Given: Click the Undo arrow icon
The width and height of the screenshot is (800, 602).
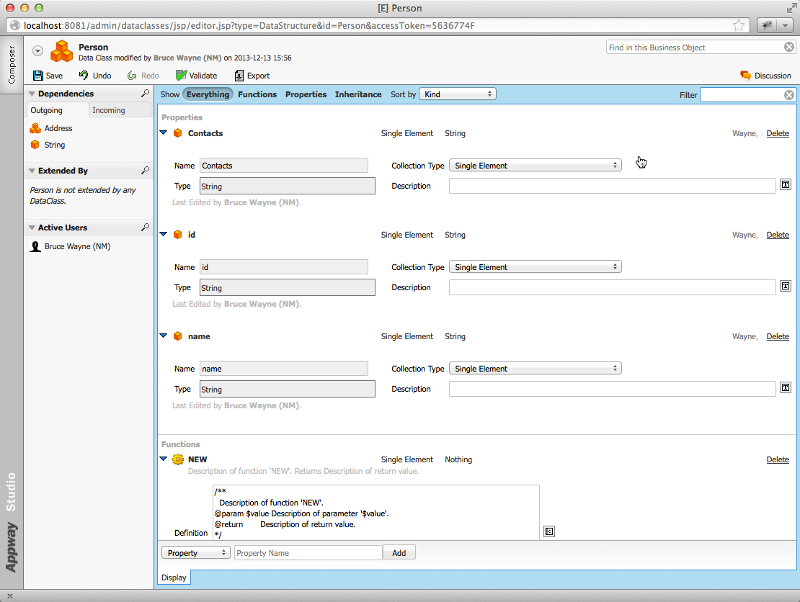Looking at the screenshot, I should pyautogui.click(x=83, y=75).
